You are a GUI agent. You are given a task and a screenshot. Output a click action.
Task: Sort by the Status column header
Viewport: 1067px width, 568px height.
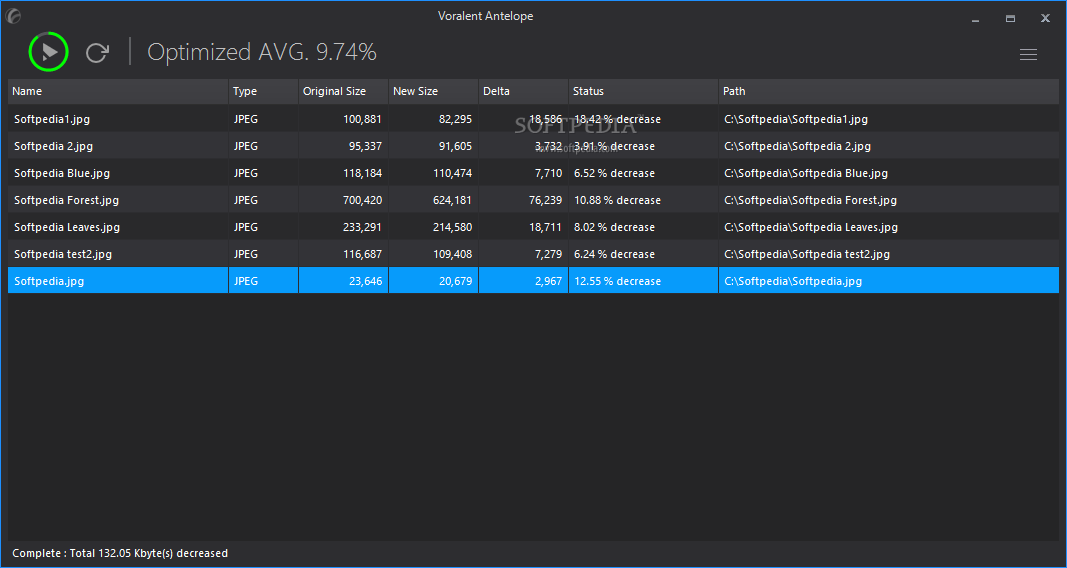click(643, 91)
